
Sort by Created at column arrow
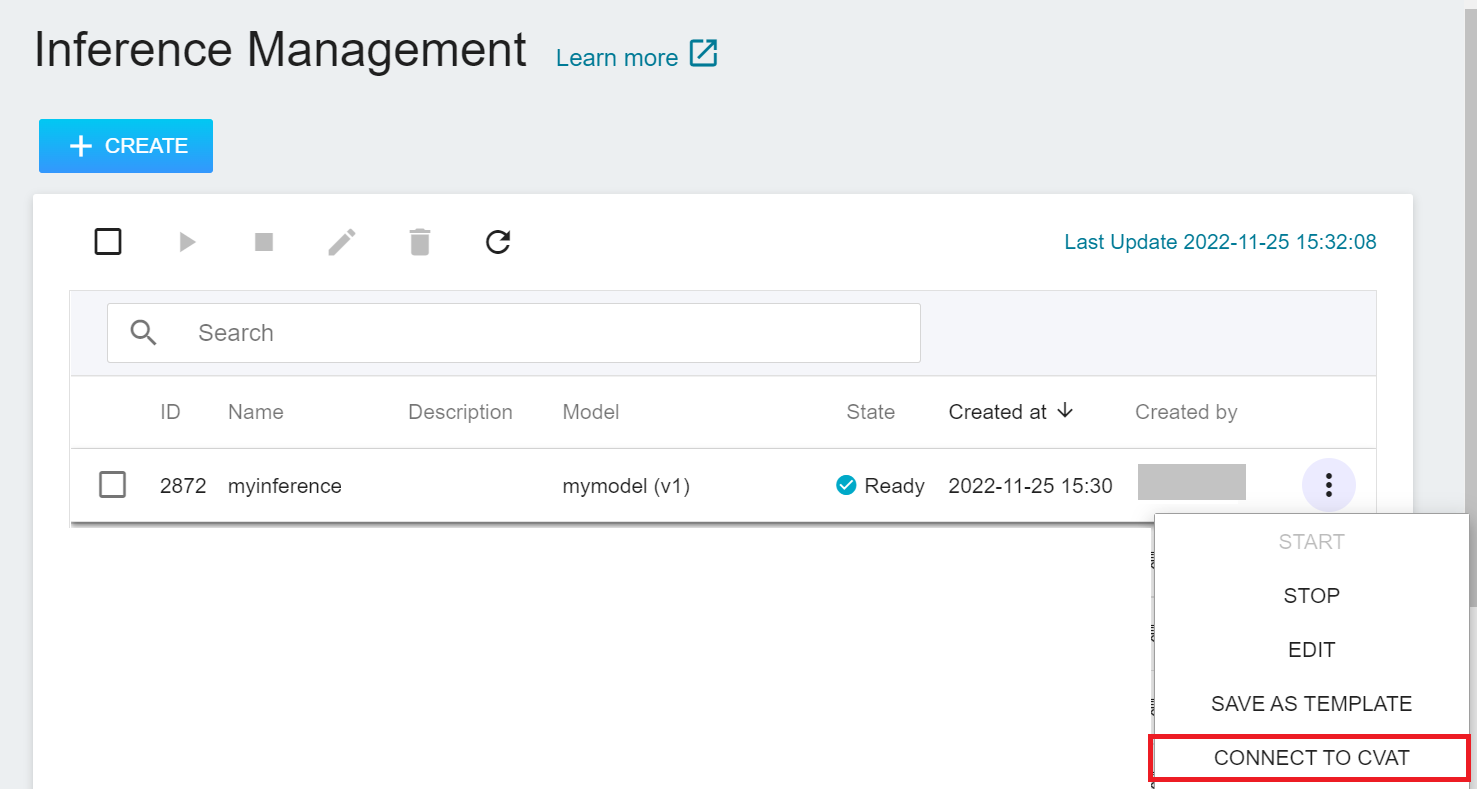(1065, 411)
